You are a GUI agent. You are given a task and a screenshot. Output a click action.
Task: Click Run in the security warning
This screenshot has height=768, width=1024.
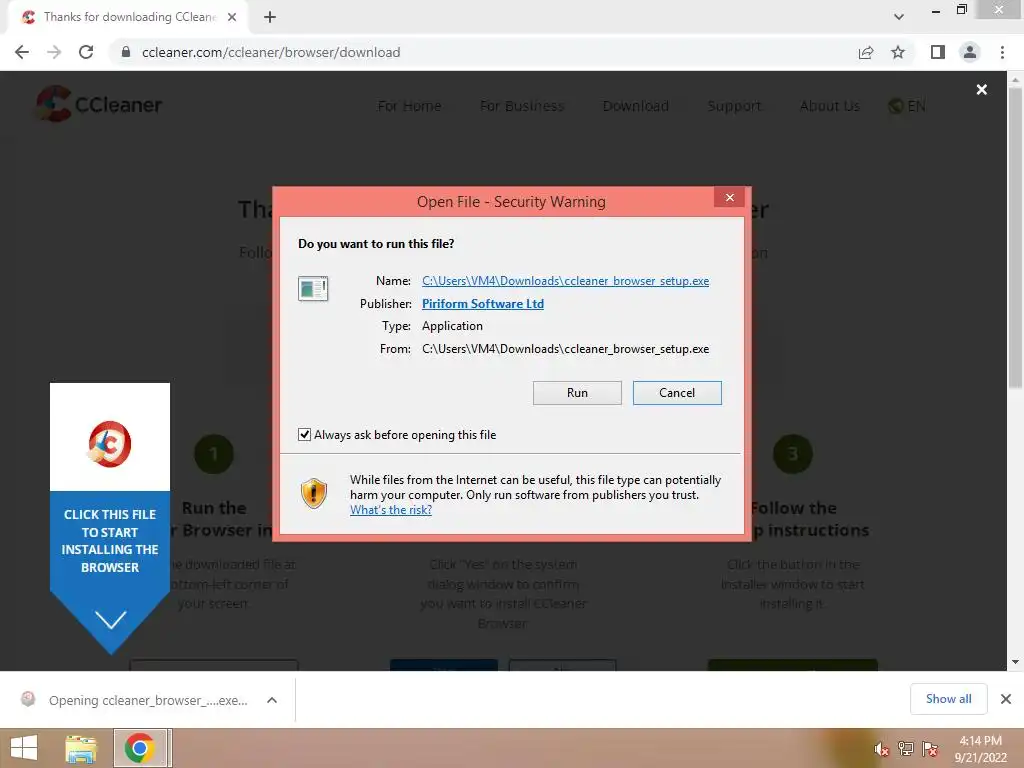[x=577, y=393]
